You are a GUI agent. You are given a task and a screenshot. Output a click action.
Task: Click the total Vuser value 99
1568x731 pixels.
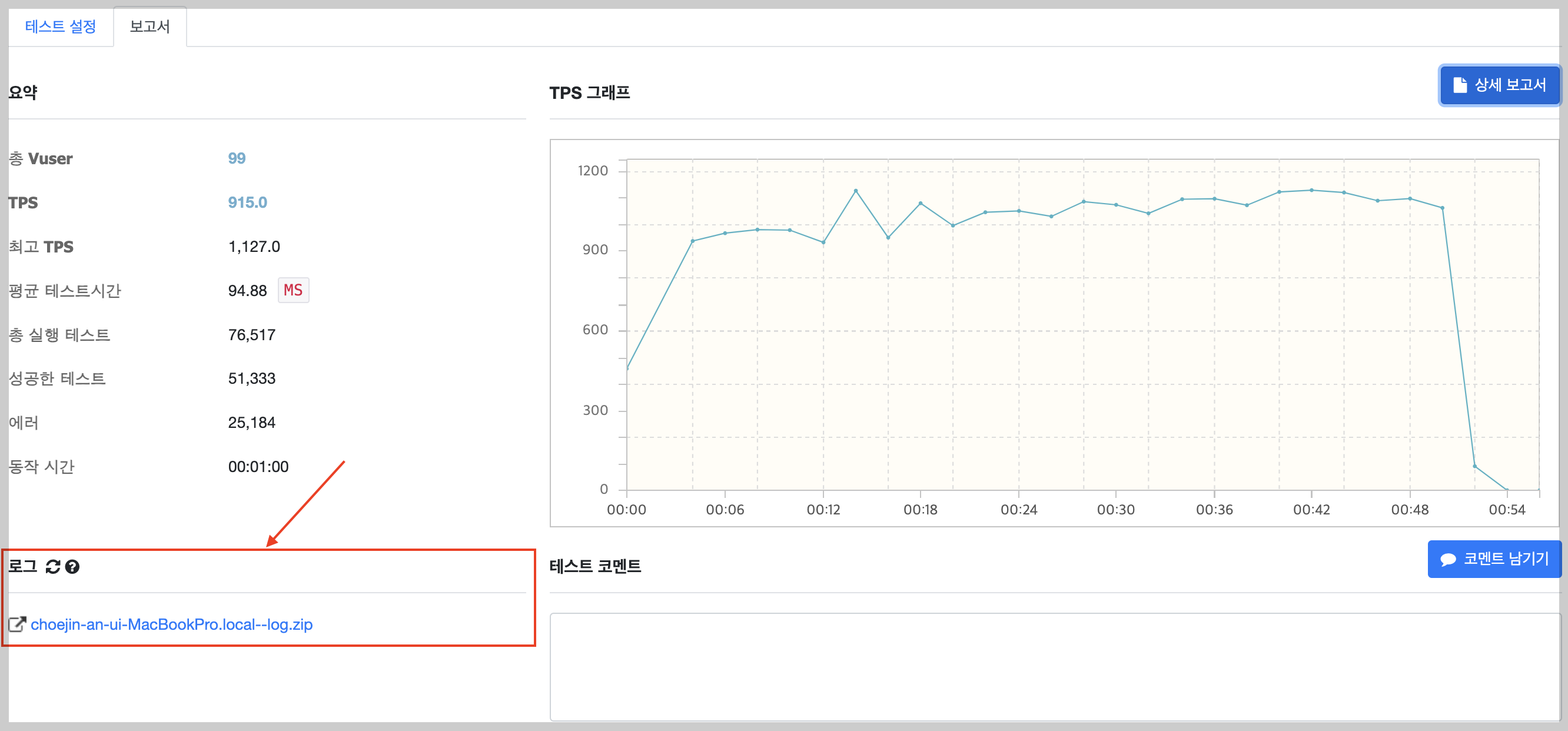point(237,158)
